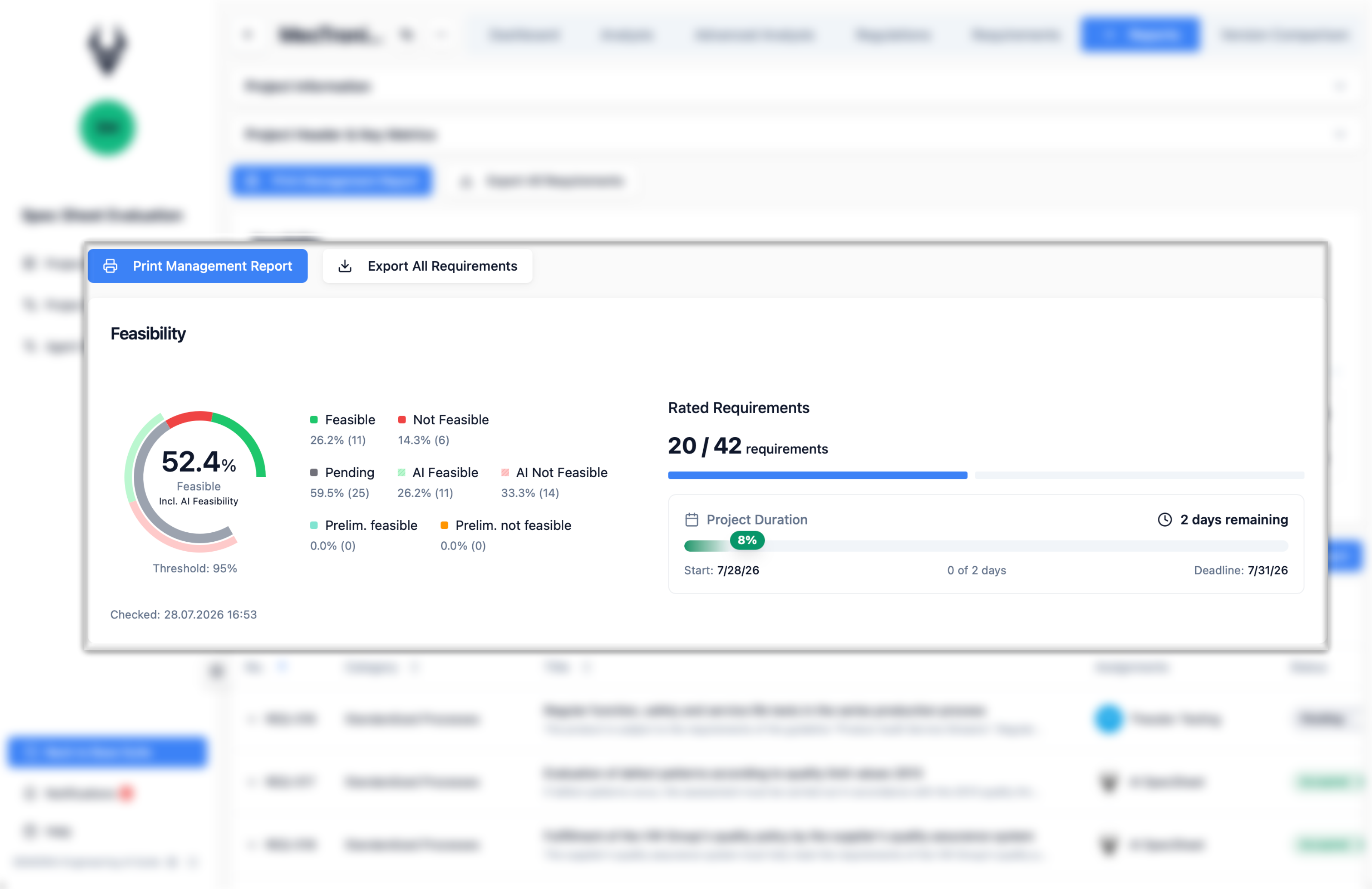Click the 52.4% feasibility donut chart
The width and height of the screenshot is (1372, 889).
pos(195,481)
